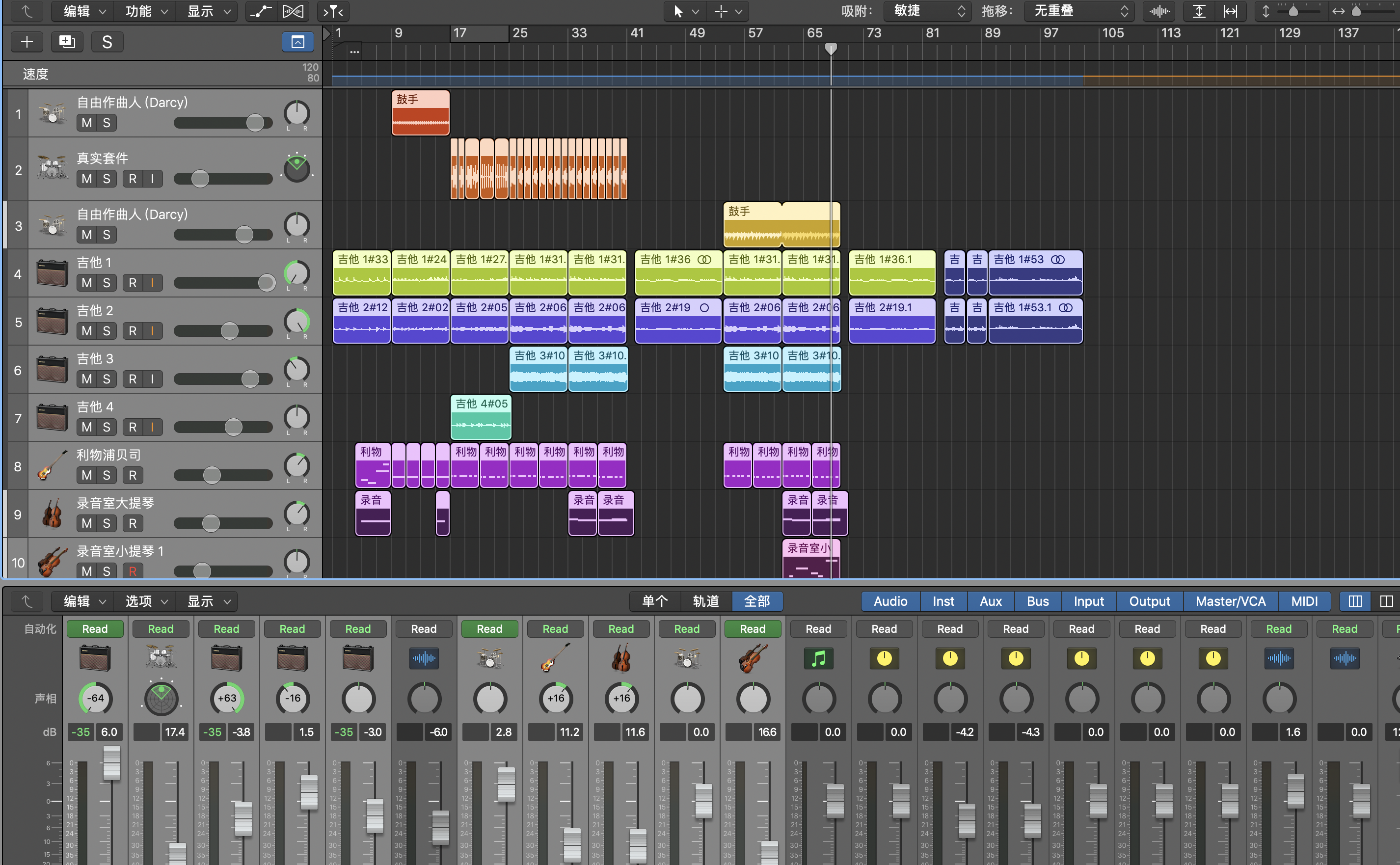Toggle the Output channel filter button
The height and width of the screenshot is (865, 1400).
coord(1150,601)
